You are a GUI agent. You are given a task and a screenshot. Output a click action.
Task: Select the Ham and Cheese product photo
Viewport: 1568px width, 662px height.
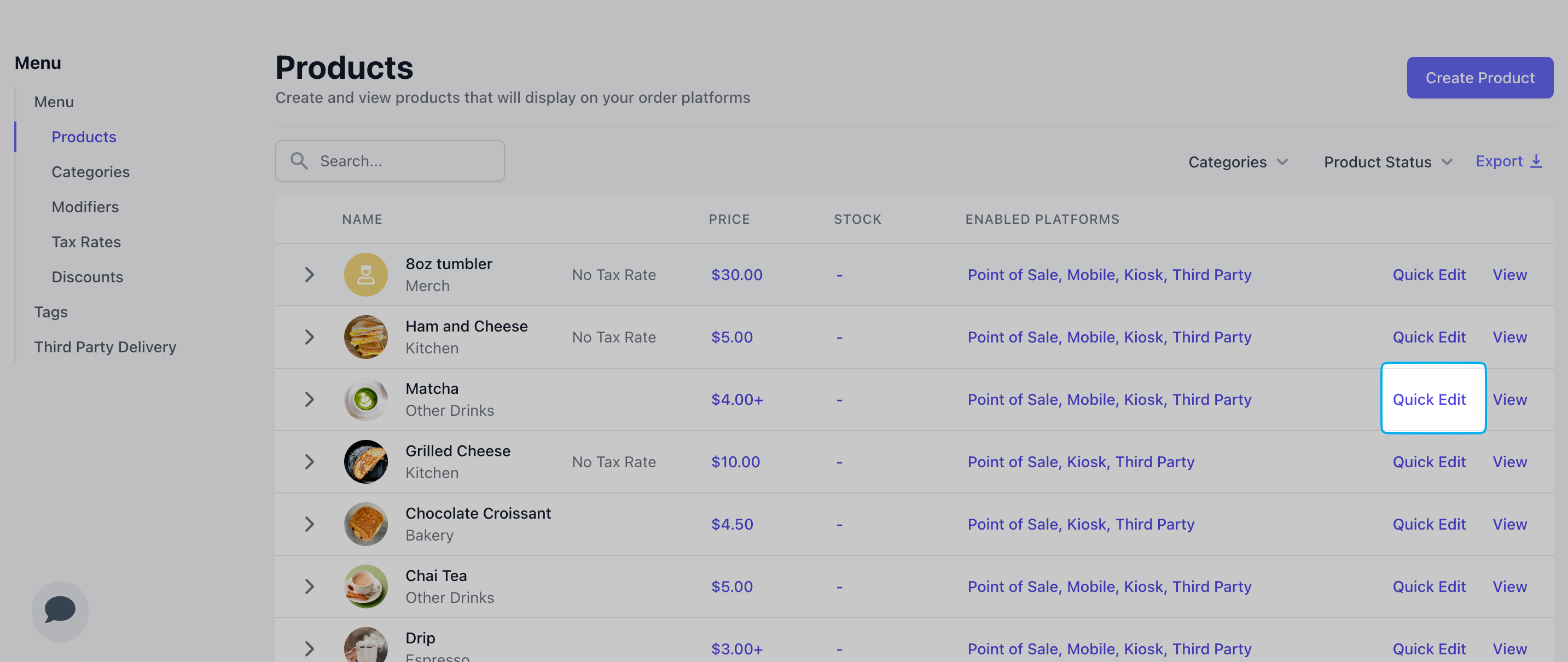tap(366, 337)
